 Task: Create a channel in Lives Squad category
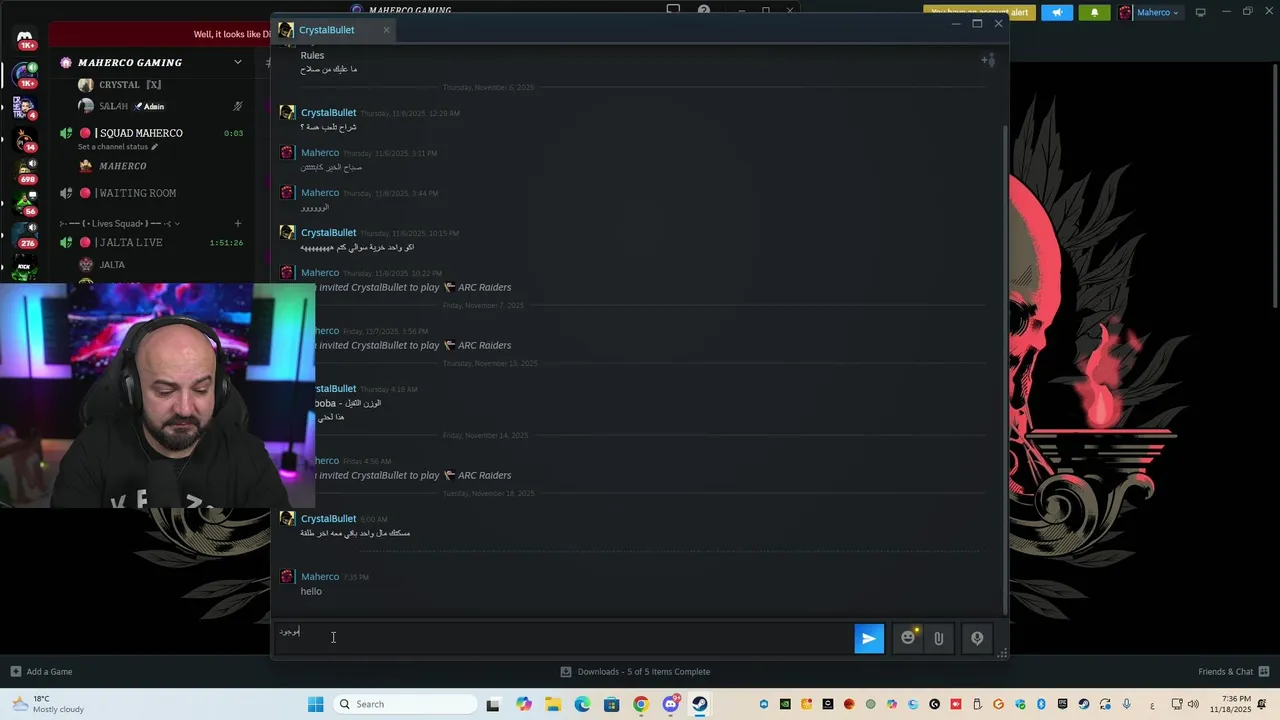click(x=238, y=223)
